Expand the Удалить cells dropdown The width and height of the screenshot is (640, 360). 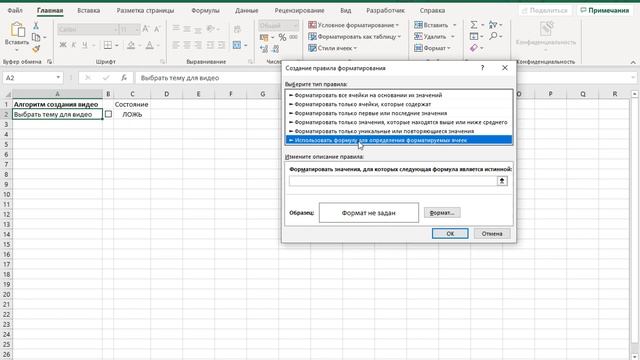[453, 36]
